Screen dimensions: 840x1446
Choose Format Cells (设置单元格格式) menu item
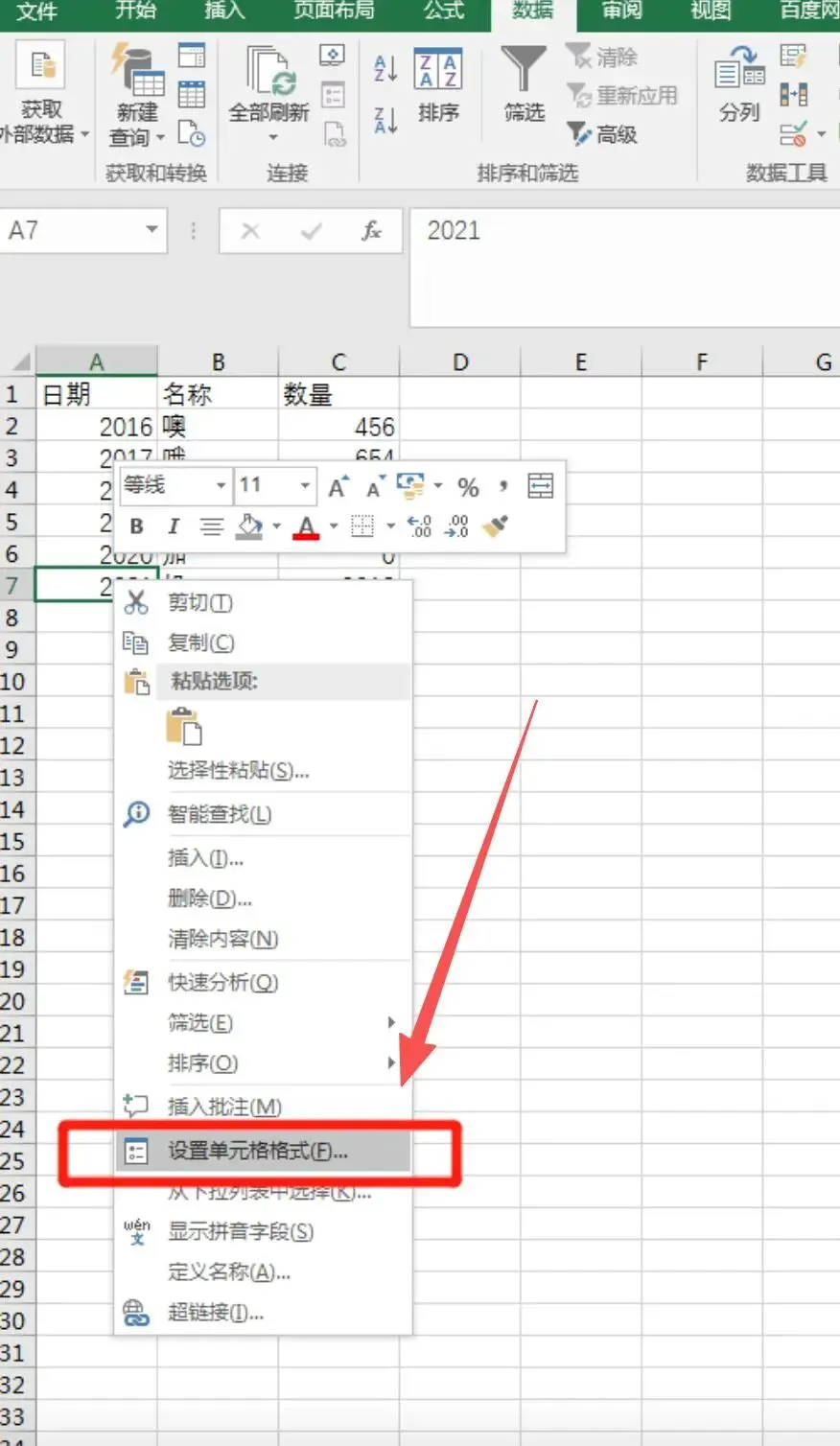(x=263, y=1151)
